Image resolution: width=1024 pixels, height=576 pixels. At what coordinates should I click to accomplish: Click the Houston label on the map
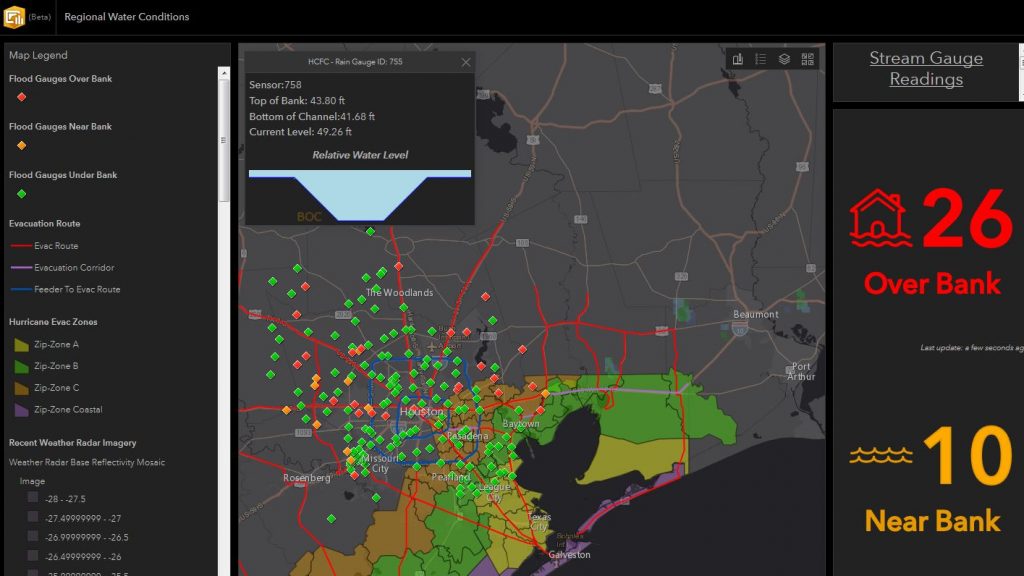(x=420, y=412)
